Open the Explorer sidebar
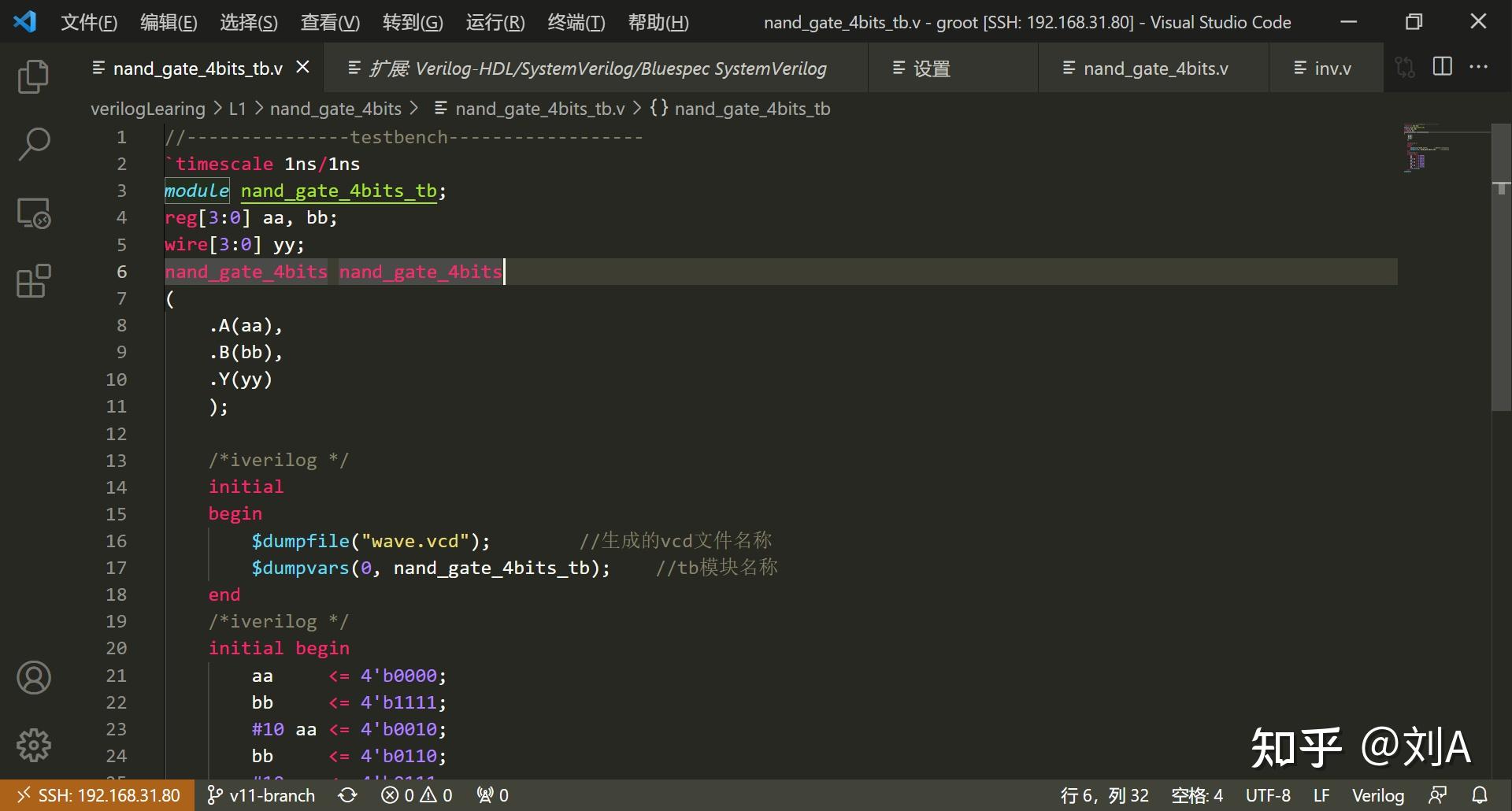 (32, 76)
